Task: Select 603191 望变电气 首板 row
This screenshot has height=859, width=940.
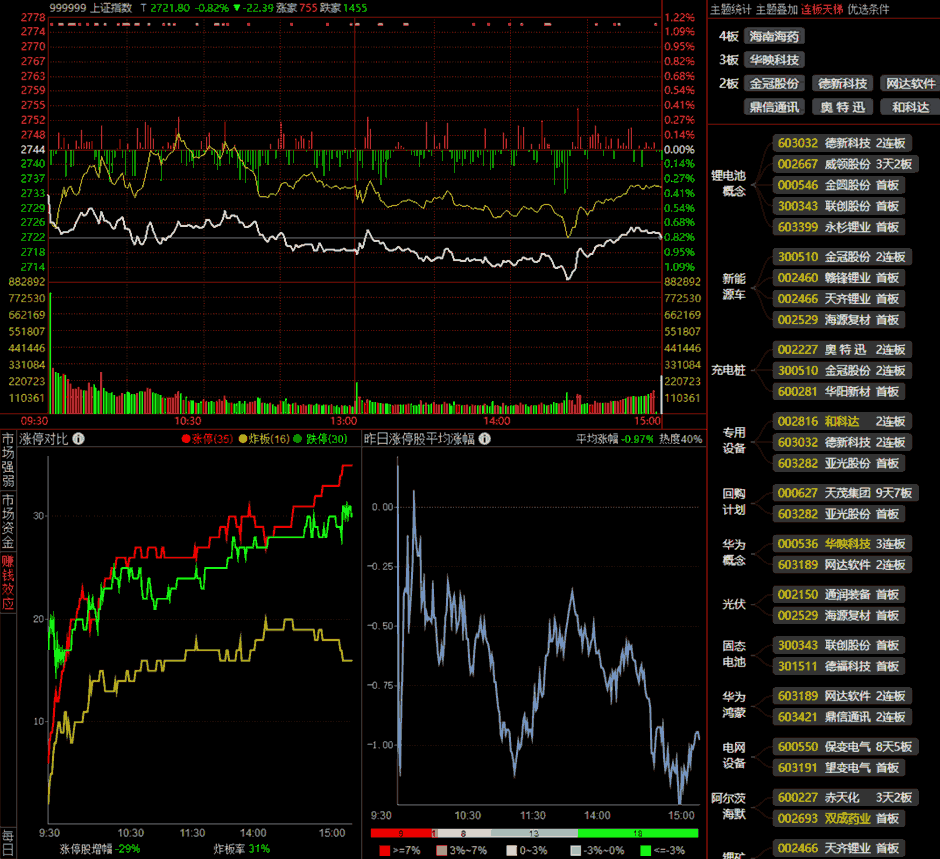Action: tap(838, 768)
